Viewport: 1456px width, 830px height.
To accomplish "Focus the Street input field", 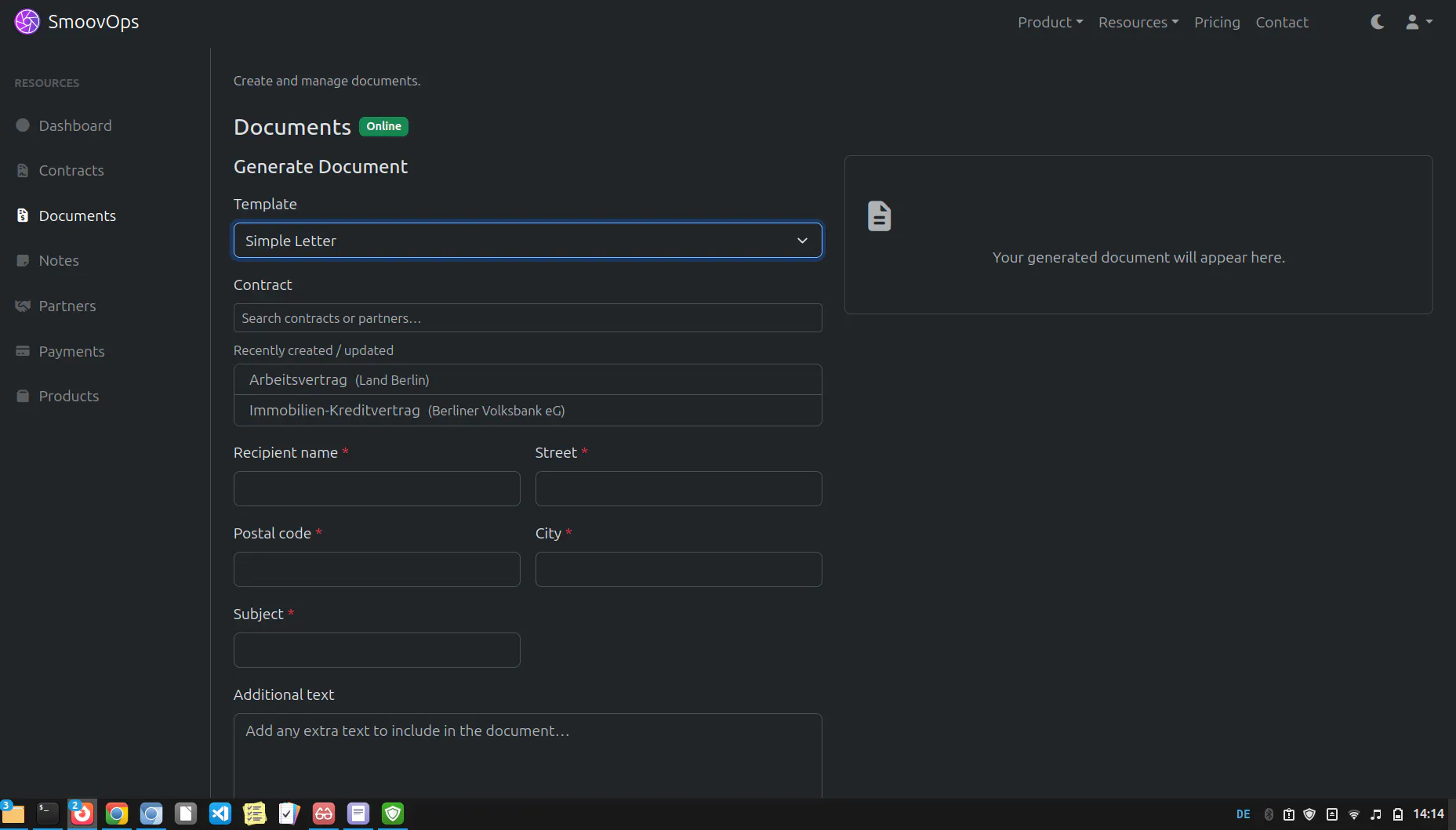I will click(x=678, y=489).
